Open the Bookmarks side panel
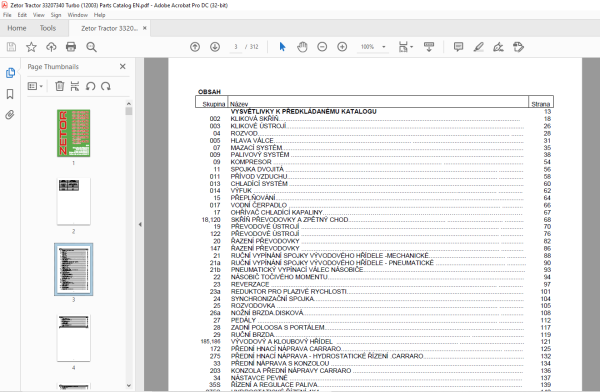The width and height of the screenshot is (600, 392). pos(10,94)
